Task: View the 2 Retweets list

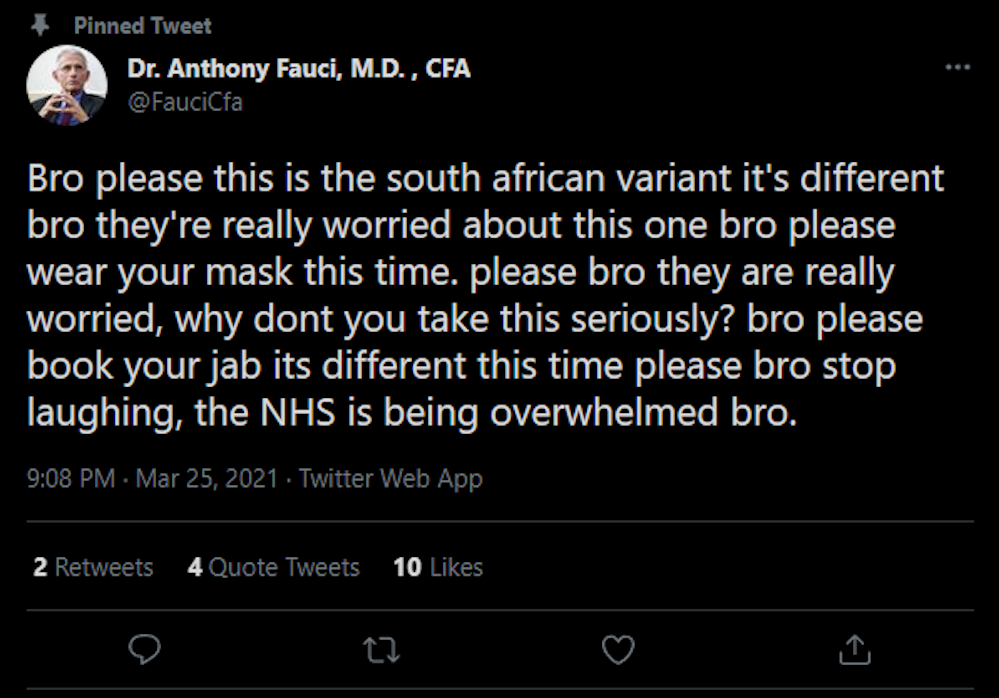Action: tap(93, 567)
